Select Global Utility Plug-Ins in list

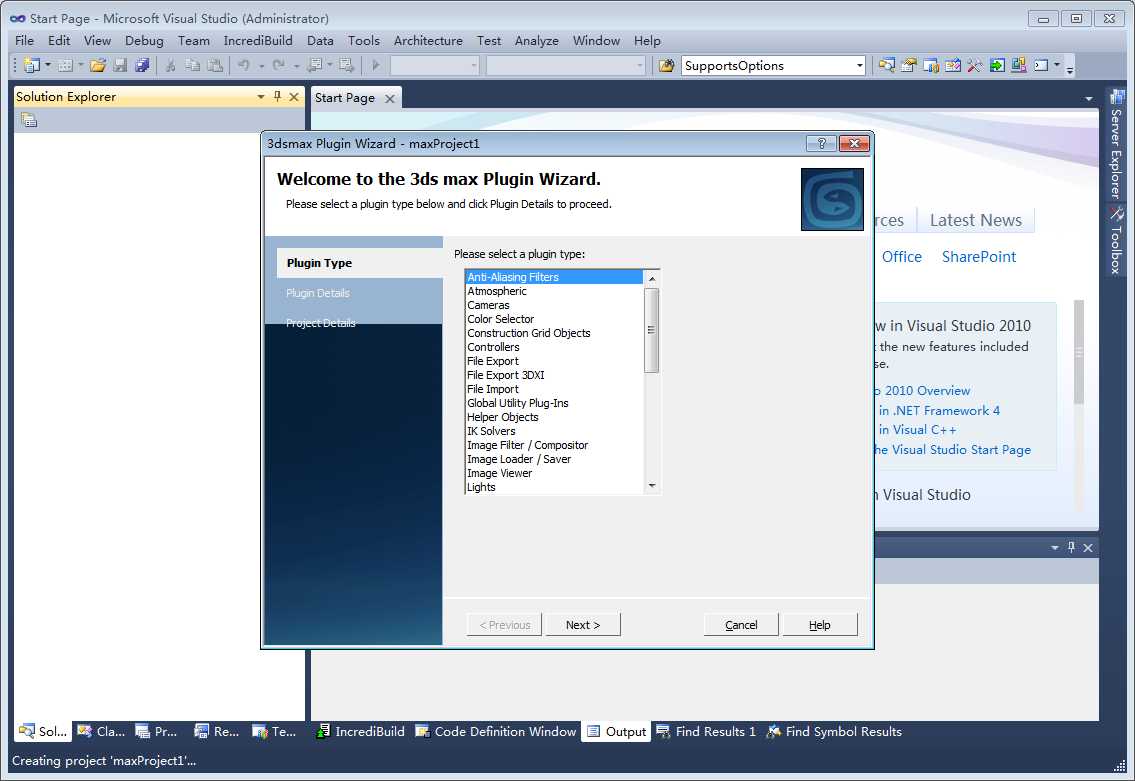tap(554, 403)
